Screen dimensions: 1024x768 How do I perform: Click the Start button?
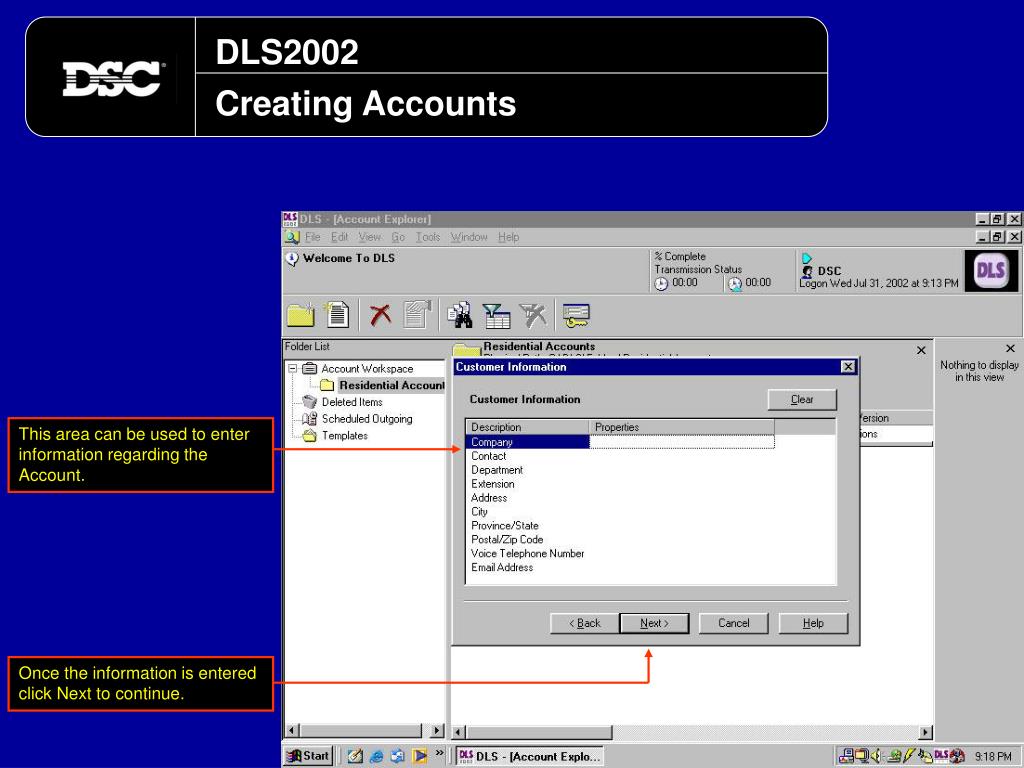(x=310, y=756)
